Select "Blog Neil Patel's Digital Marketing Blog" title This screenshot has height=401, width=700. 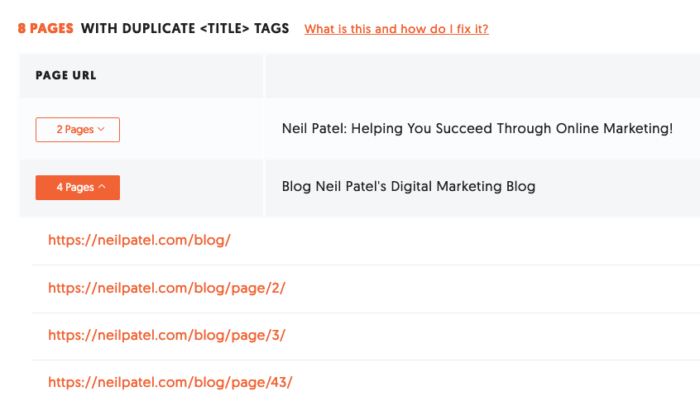(408, 186)
